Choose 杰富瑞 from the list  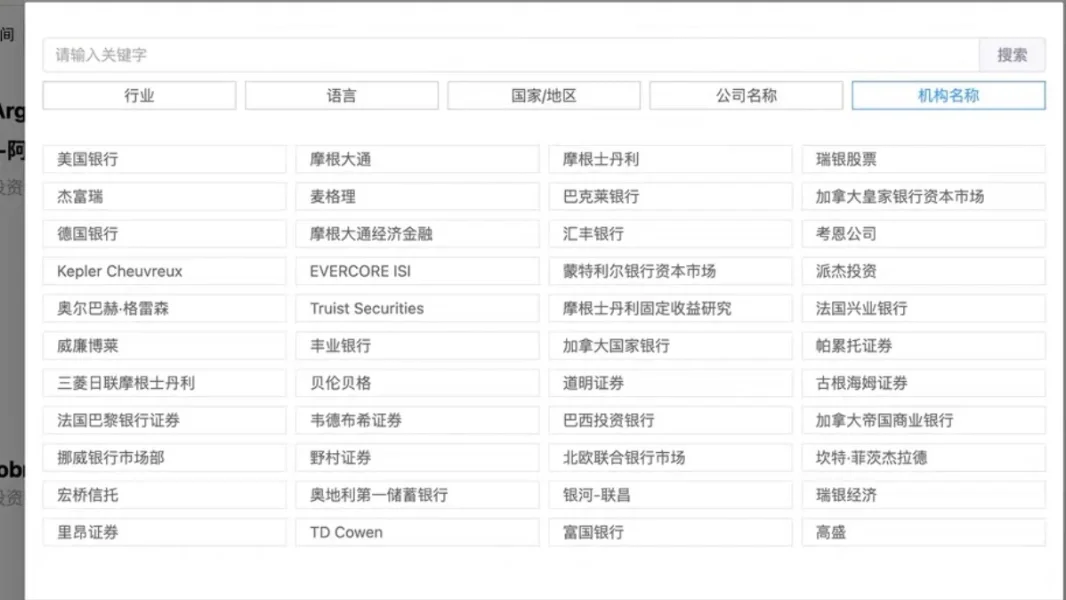pyautogui.click(x=165, y=197)
